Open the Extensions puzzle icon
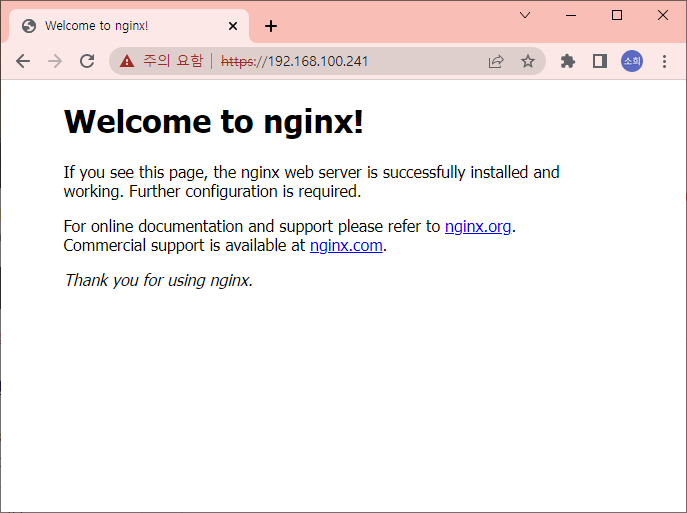Screen dimensions: 687x513 pyautogui.click(x=567, y=61)
